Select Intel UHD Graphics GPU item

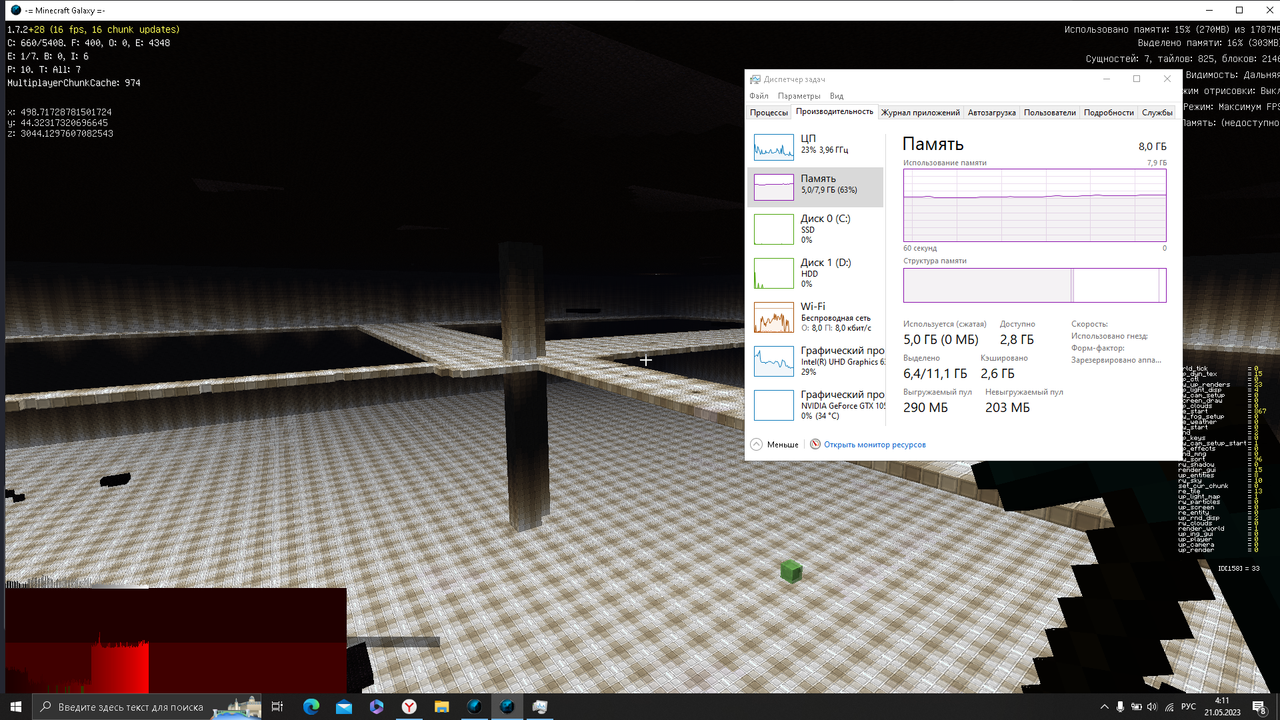[815, 361]
